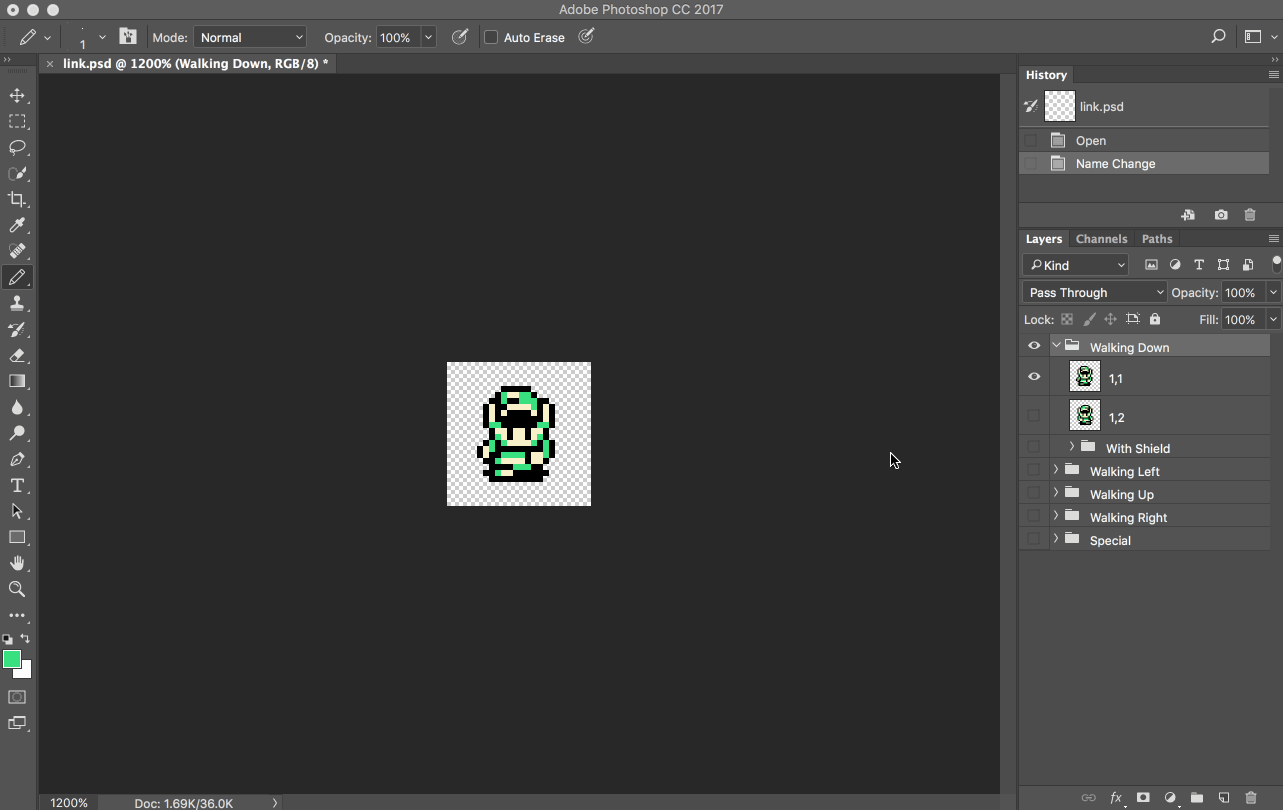
Task: Show the Walking Up group
Action: click(1034, 493)
